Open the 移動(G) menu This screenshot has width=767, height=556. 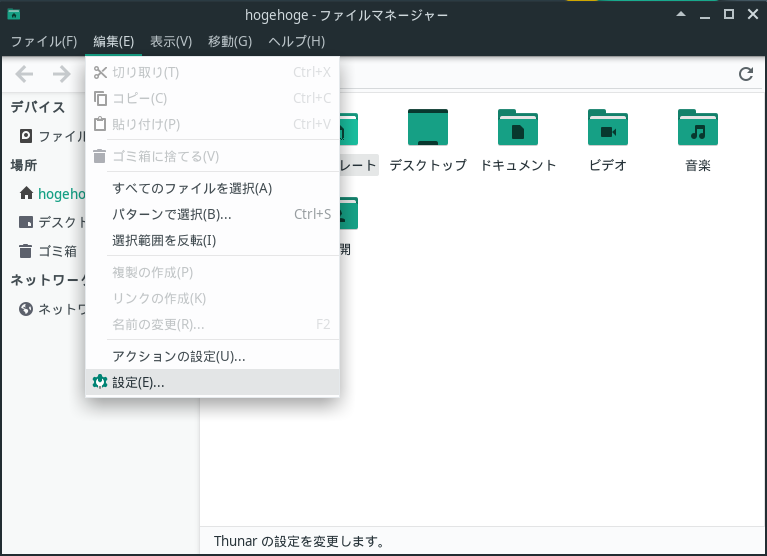pos(230,42)
